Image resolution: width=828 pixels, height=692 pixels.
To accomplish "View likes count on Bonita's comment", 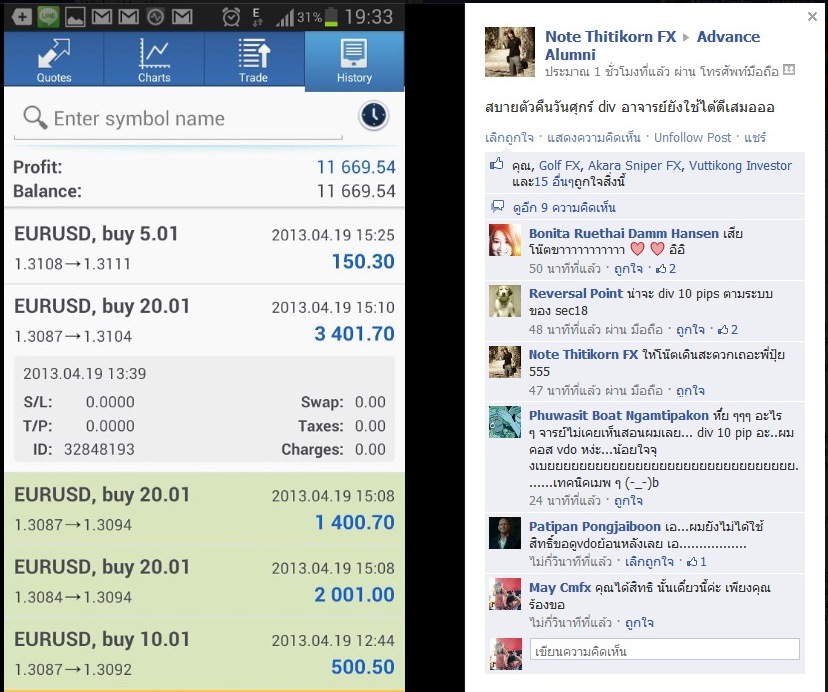I will [665, 269].
